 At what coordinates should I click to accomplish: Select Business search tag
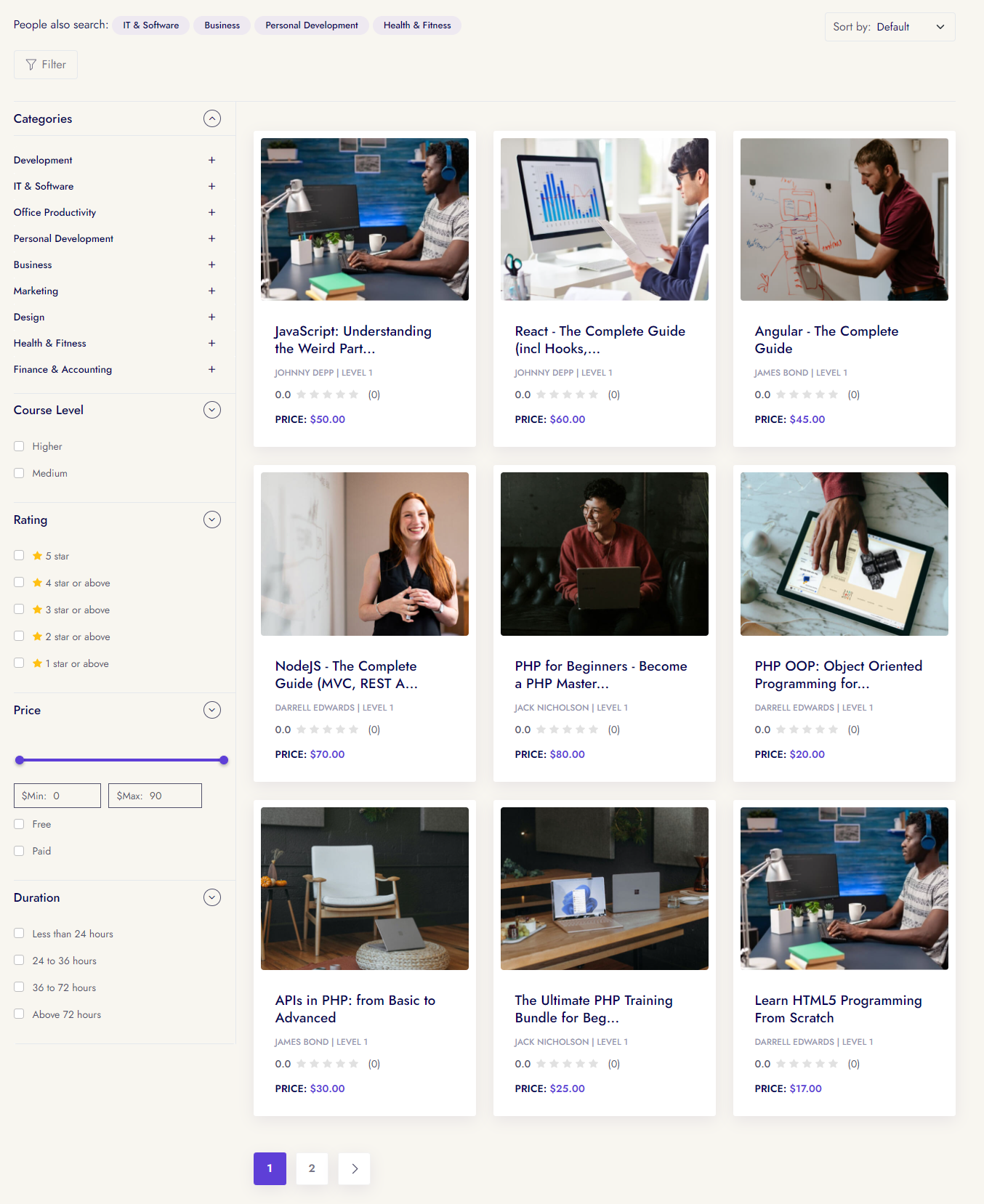pos(222,25)
